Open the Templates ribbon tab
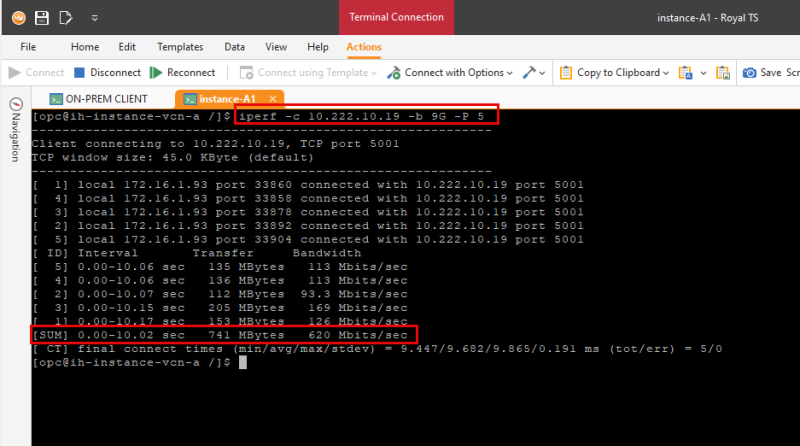 (x=180, y=47)
